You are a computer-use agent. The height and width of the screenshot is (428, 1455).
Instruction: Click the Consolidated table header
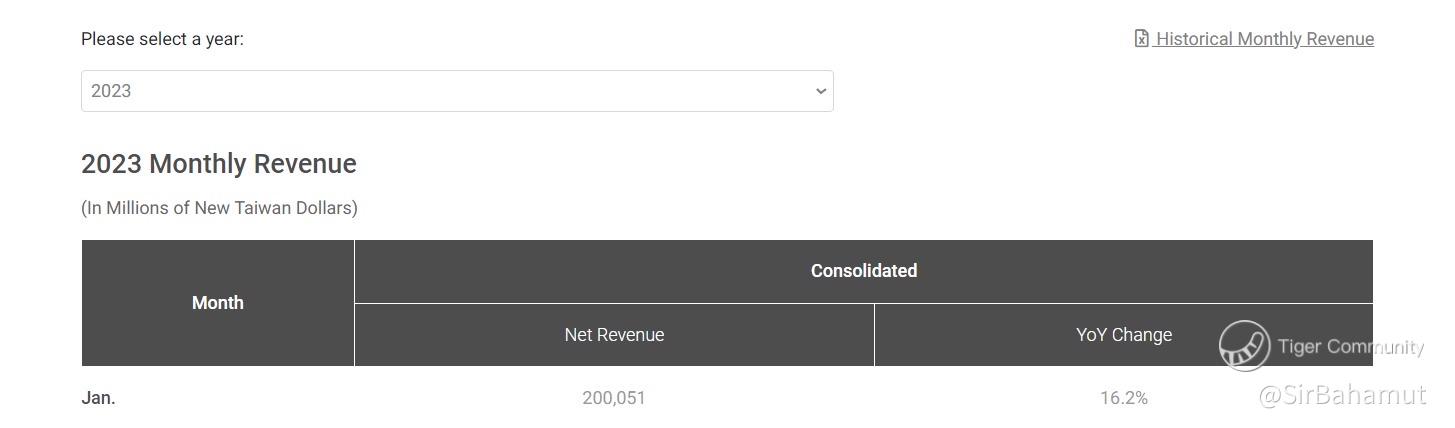(863, 271)
